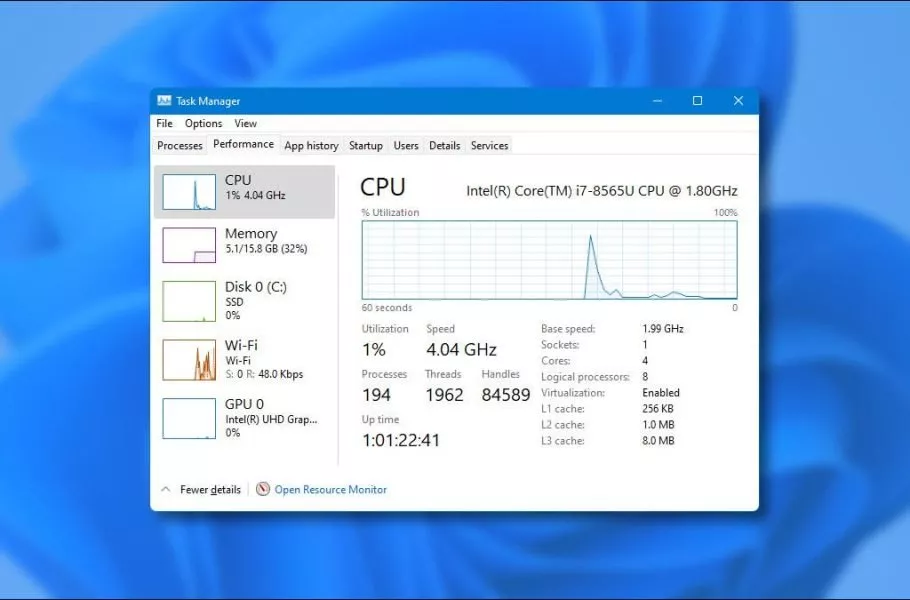910x600 pixels.
Task: Click the 4.04 GHz speed value
Action: pyautogui.click(x=461, y=349)
